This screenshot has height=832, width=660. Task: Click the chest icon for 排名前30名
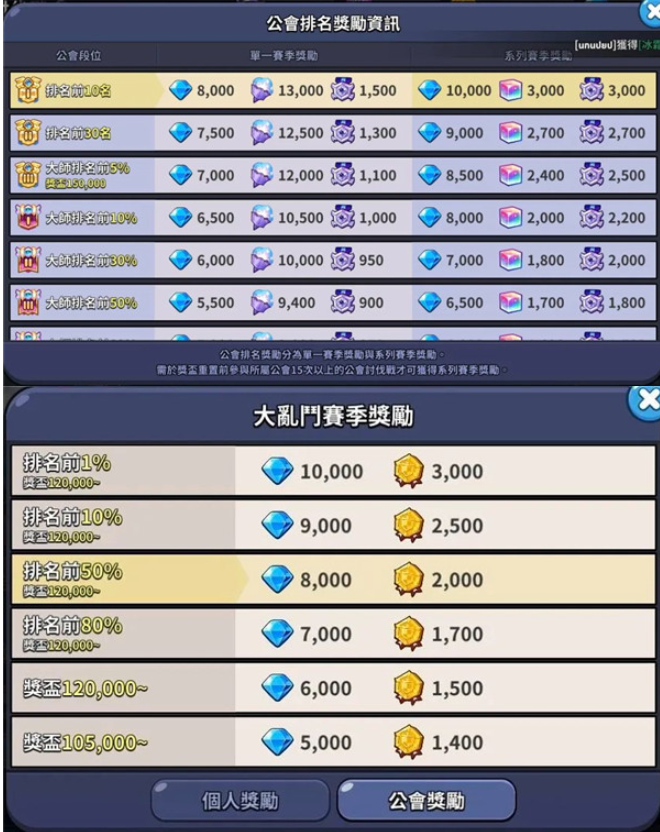point(27,133)
